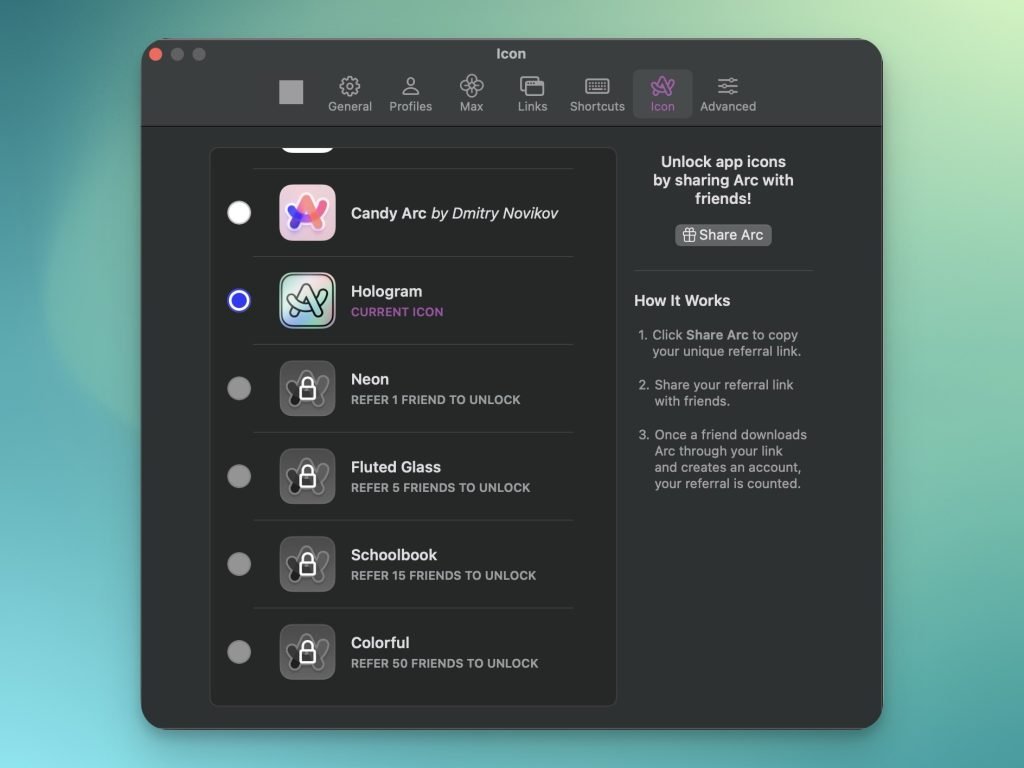1024x768 pixels.
Task: Click the Fluted Glass label
Action: click(x=396, y=467)
